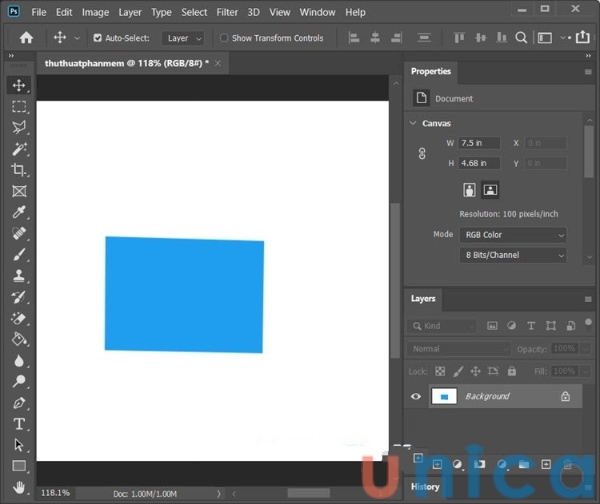Screen dimensions: 600x504
Task: Enable Show Transform Controls checkbox
Action: click(x=225, y=38)
